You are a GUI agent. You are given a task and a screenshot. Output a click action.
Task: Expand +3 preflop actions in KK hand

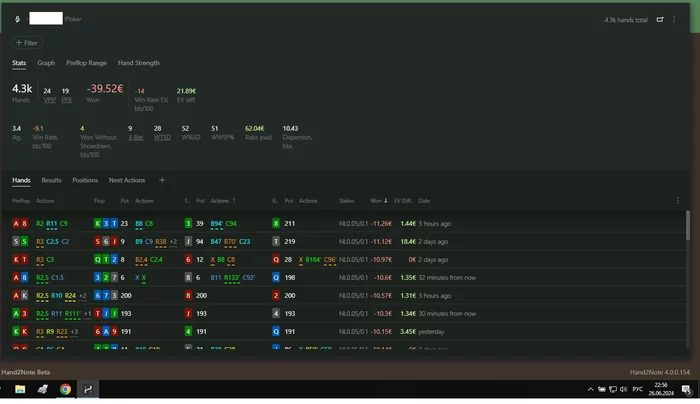click(x=74, y=332)
